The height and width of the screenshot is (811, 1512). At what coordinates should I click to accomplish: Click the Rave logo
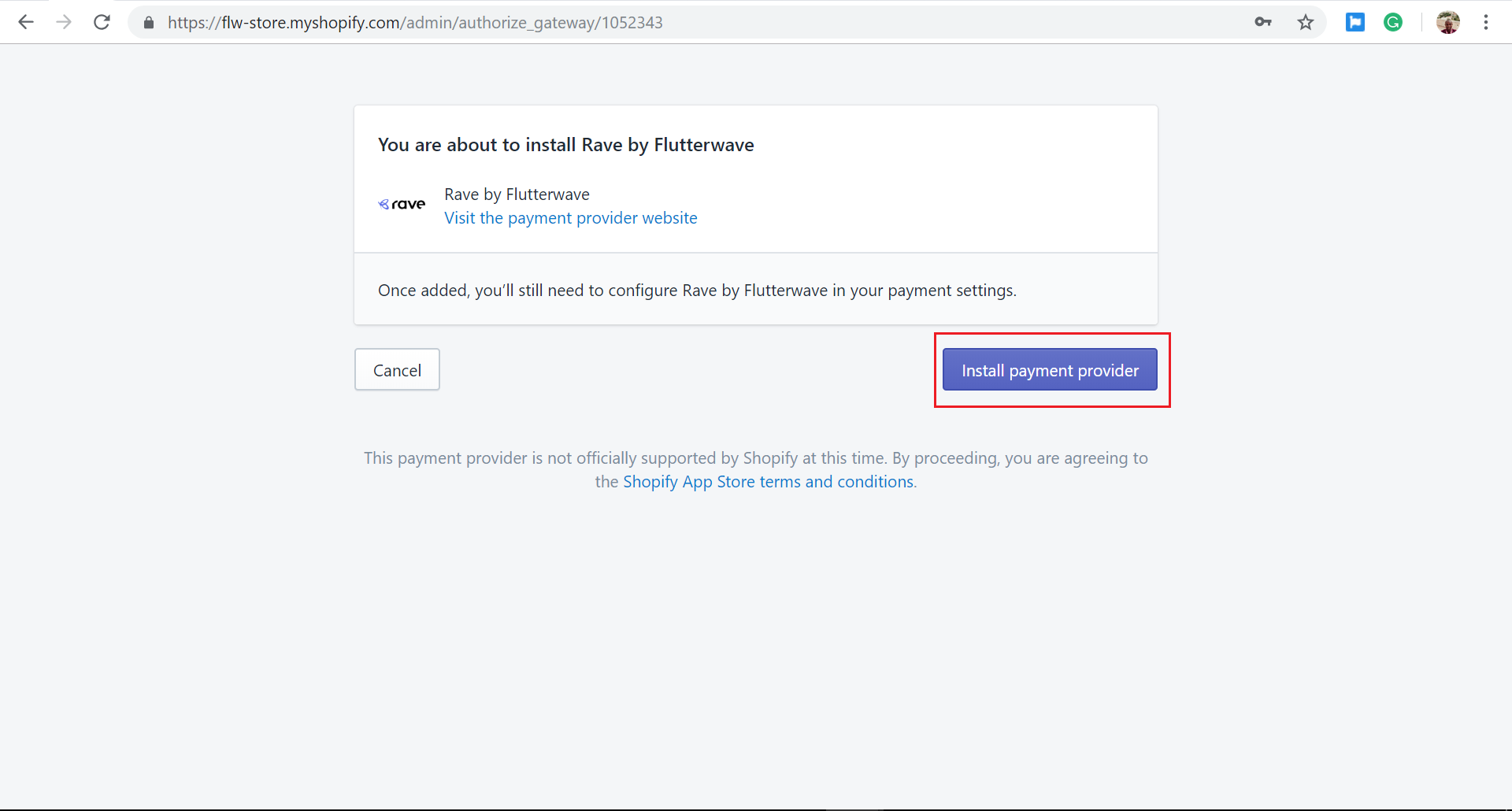[402, 205]
